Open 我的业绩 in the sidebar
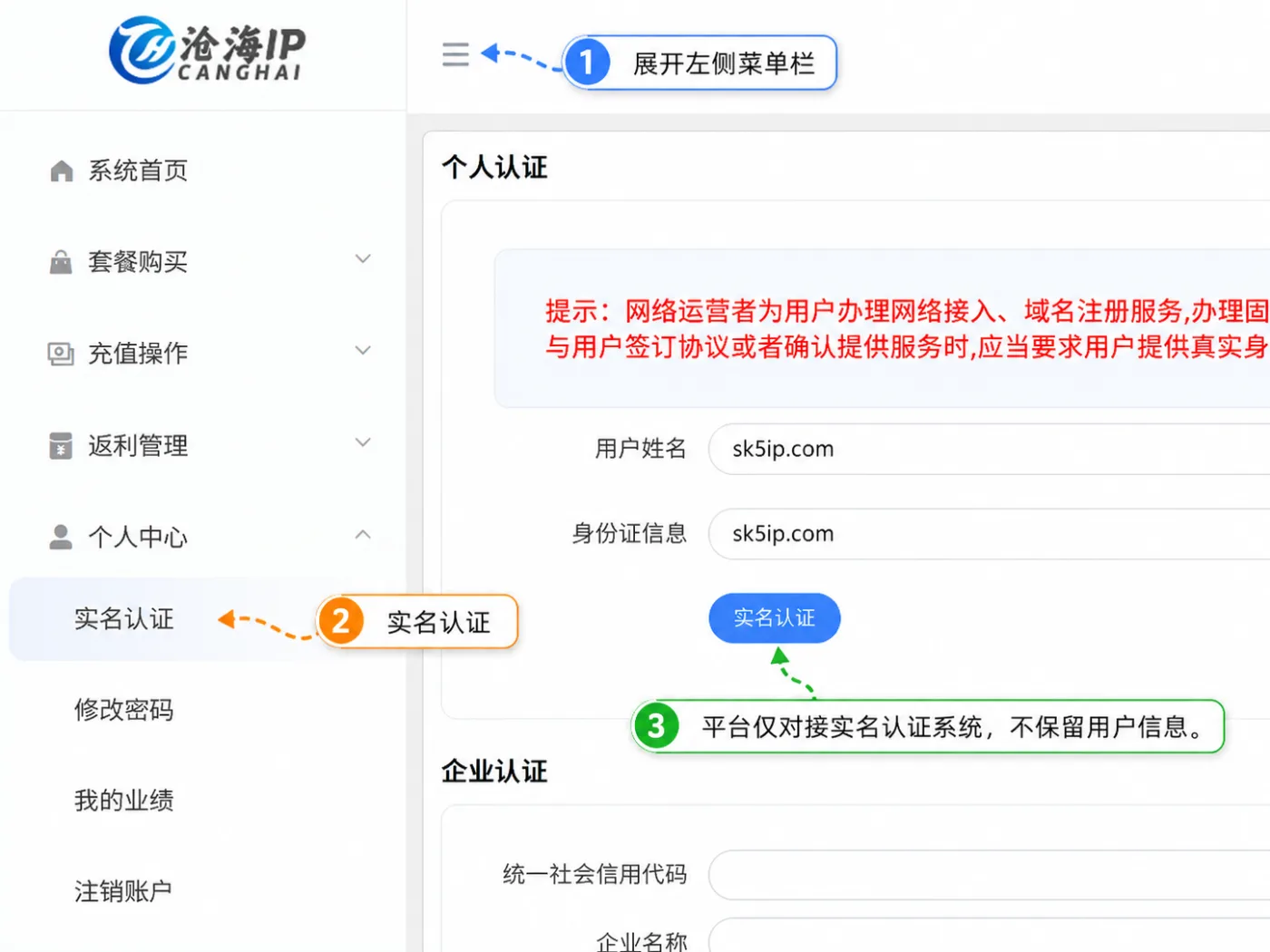The image size is (1270, 952). (x=123, y=801)
